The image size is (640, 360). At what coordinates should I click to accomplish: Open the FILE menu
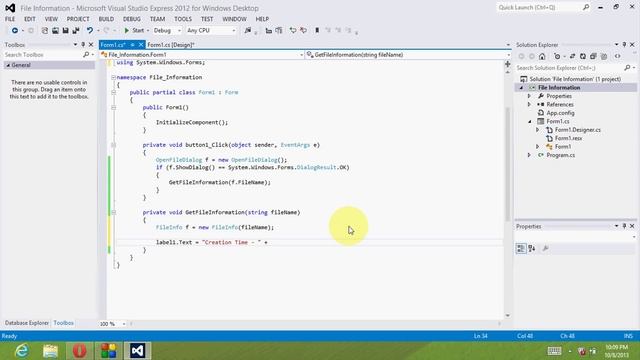[x=10, y=19]
